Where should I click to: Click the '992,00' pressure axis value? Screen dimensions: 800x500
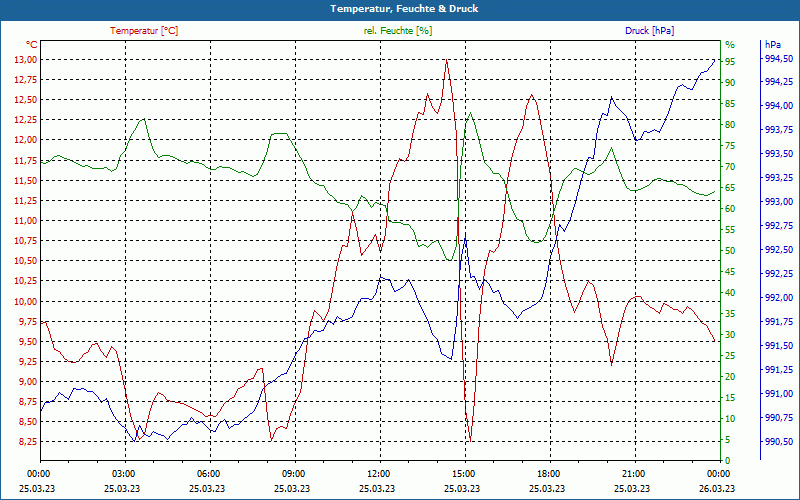pyautogui.click(x=779, y=297)
